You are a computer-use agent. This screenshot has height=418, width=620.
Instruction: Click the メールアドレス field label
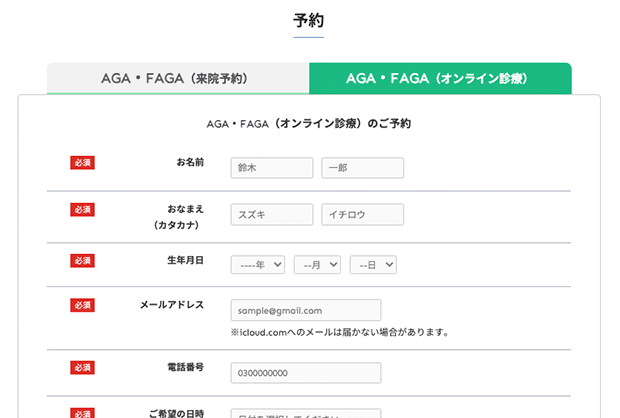click(x=172, y=305)
